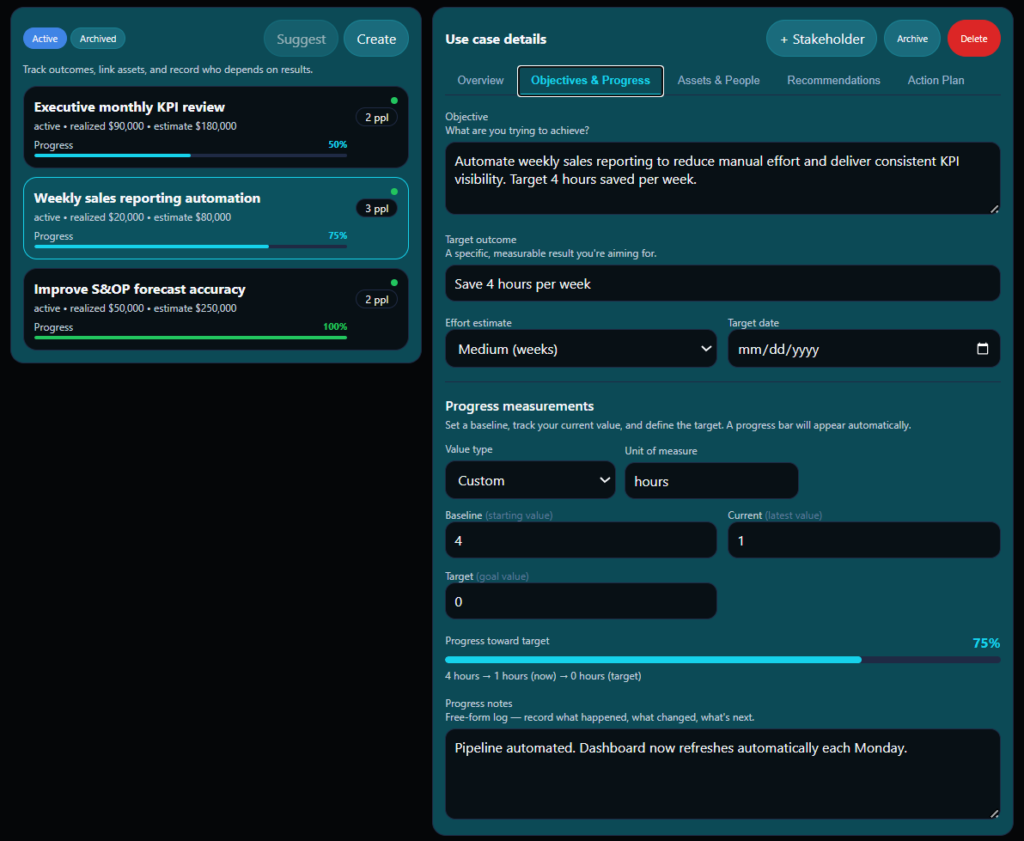Focus the Target date field

(x=863, y=349)
